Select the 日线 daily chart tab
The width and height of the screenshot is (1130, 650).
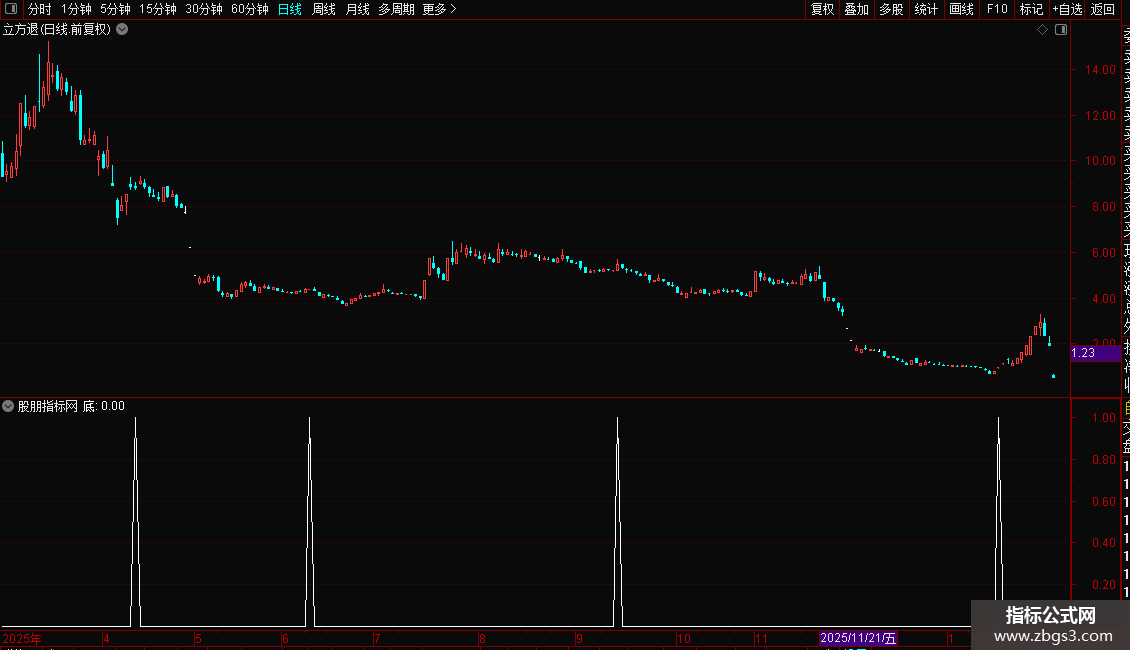tap(290, 9)
